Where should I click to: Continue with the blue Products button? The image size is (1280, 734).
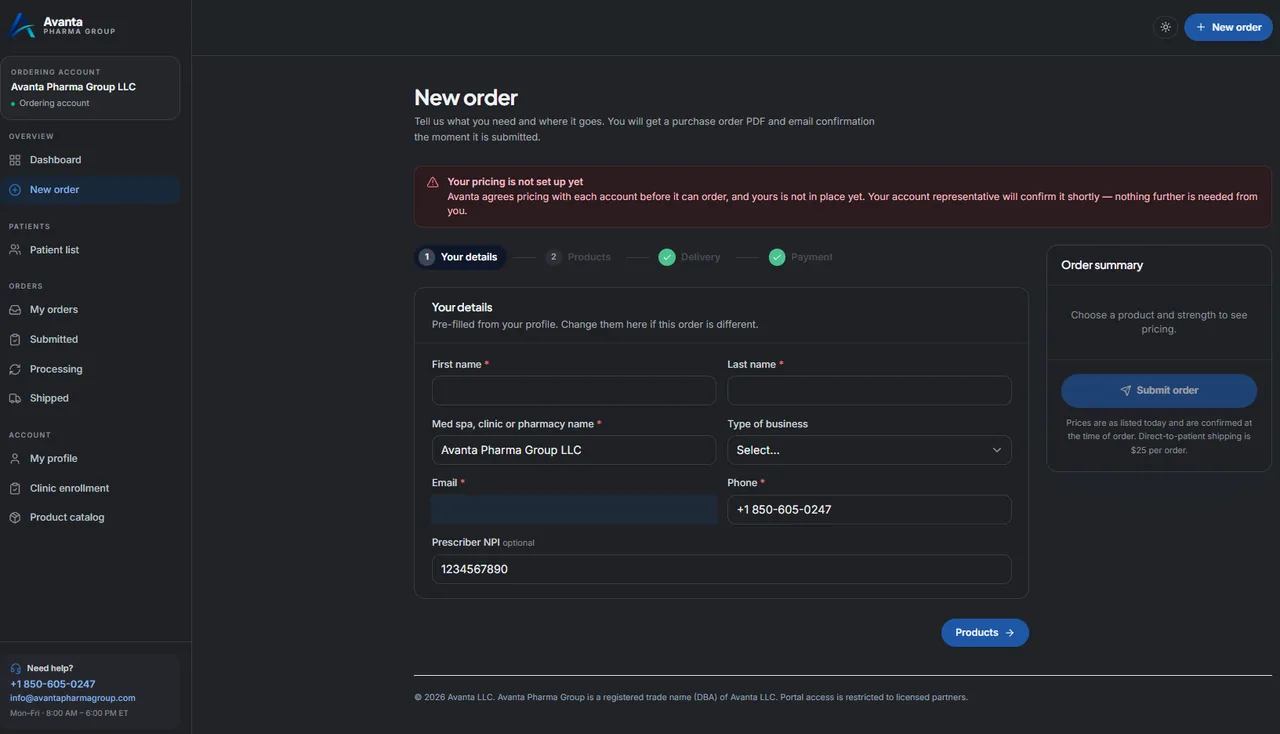point(985,633)
